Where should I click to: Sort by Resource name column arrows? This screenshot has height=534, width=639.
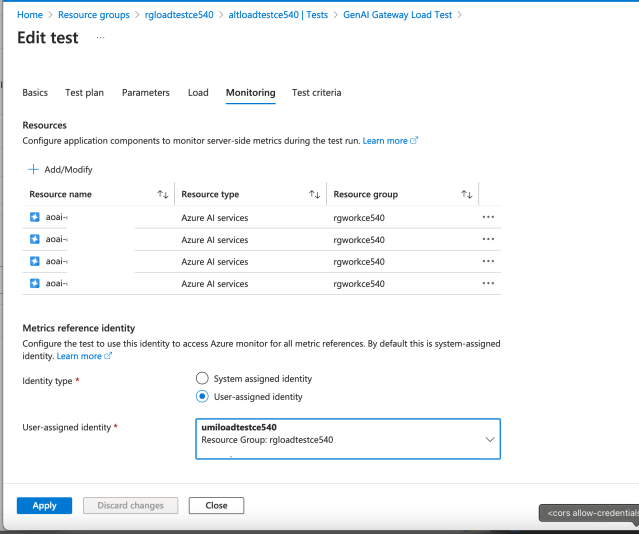pos(163,194)
